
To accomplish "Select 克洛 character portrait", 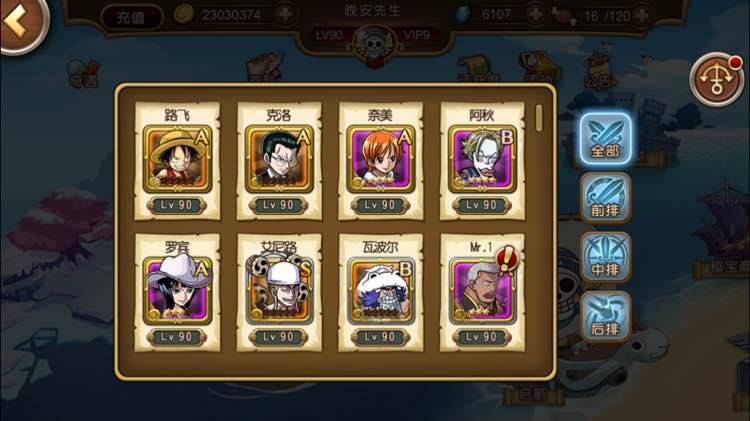I will click(279, 160).
